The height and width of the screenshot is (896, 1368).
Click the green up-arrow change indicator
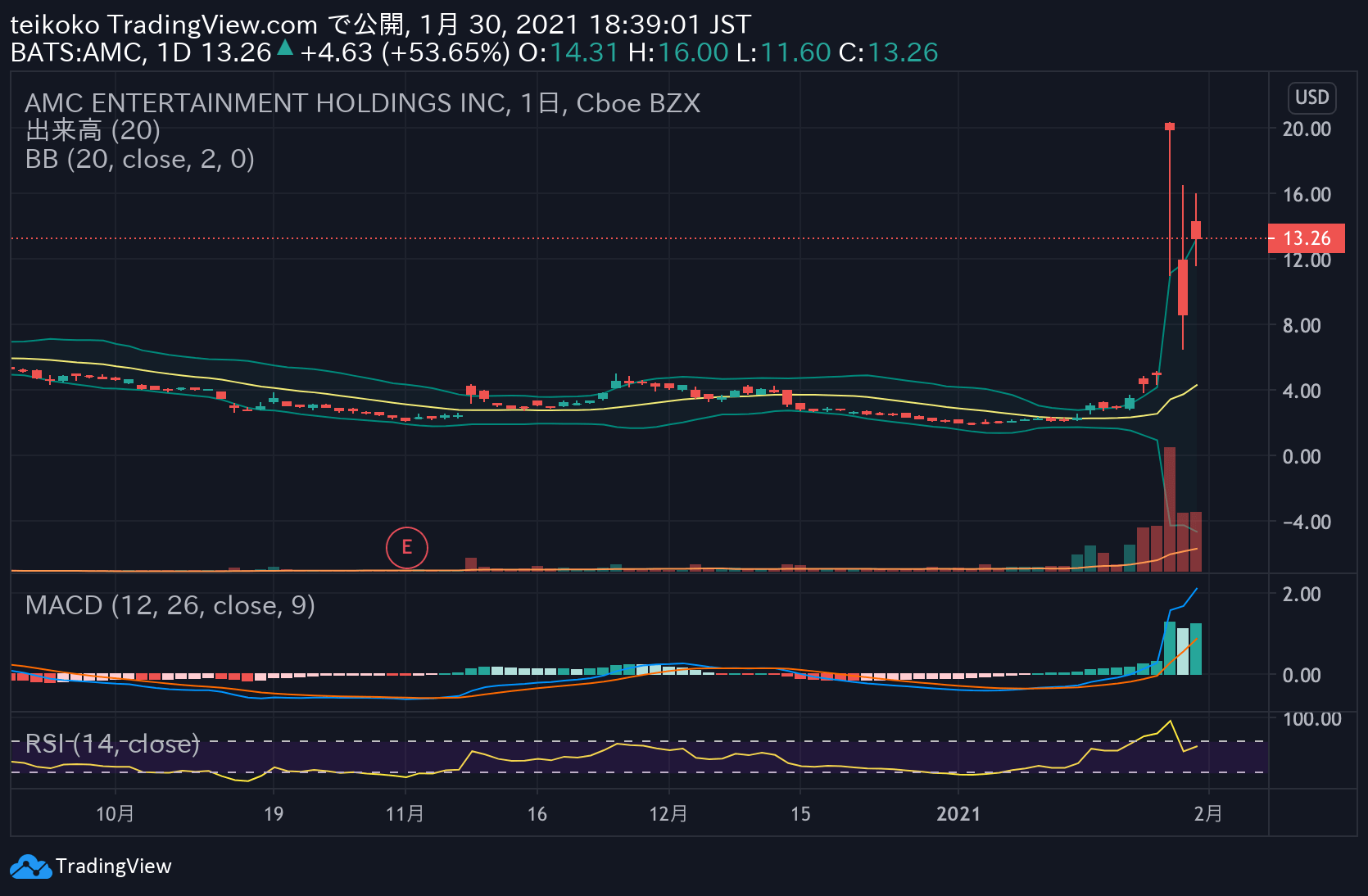[x=284, y=48]
